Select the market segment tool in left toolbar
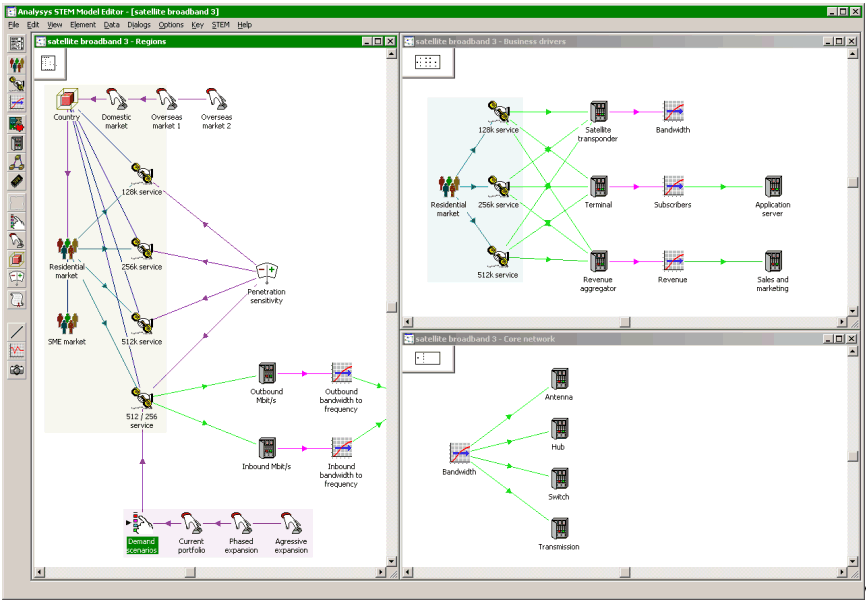The height and width of the screenshot is (602, 866). click(17, 64)
